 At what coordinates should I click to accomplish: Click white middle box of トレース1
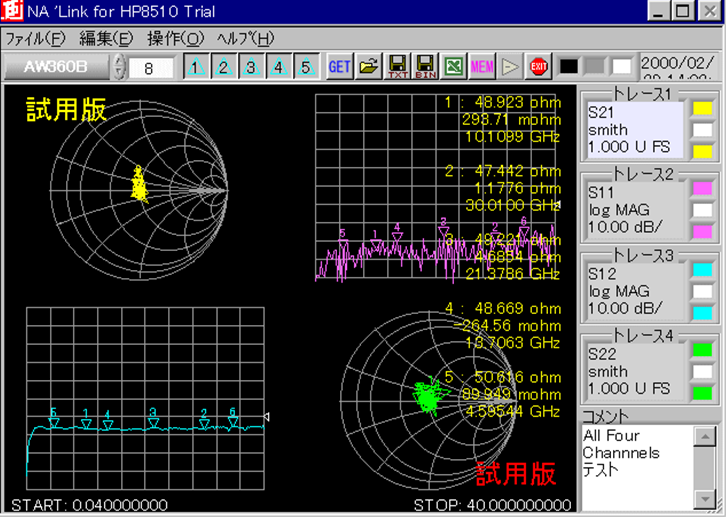[702, 130]
